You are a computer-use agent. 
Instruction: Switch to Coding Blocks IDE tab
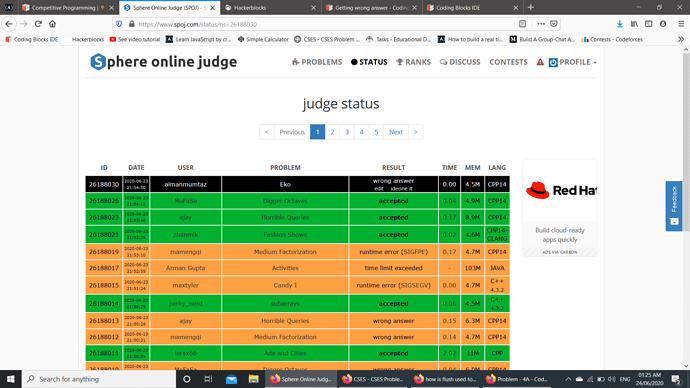coord(472,7)
